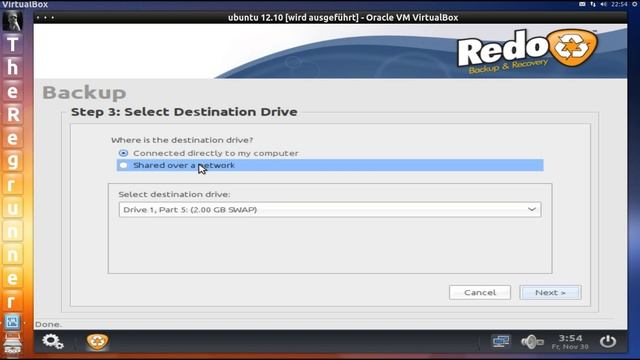640x360 pixels.
Task: Open host session gear menu
Action: [635, 4]
